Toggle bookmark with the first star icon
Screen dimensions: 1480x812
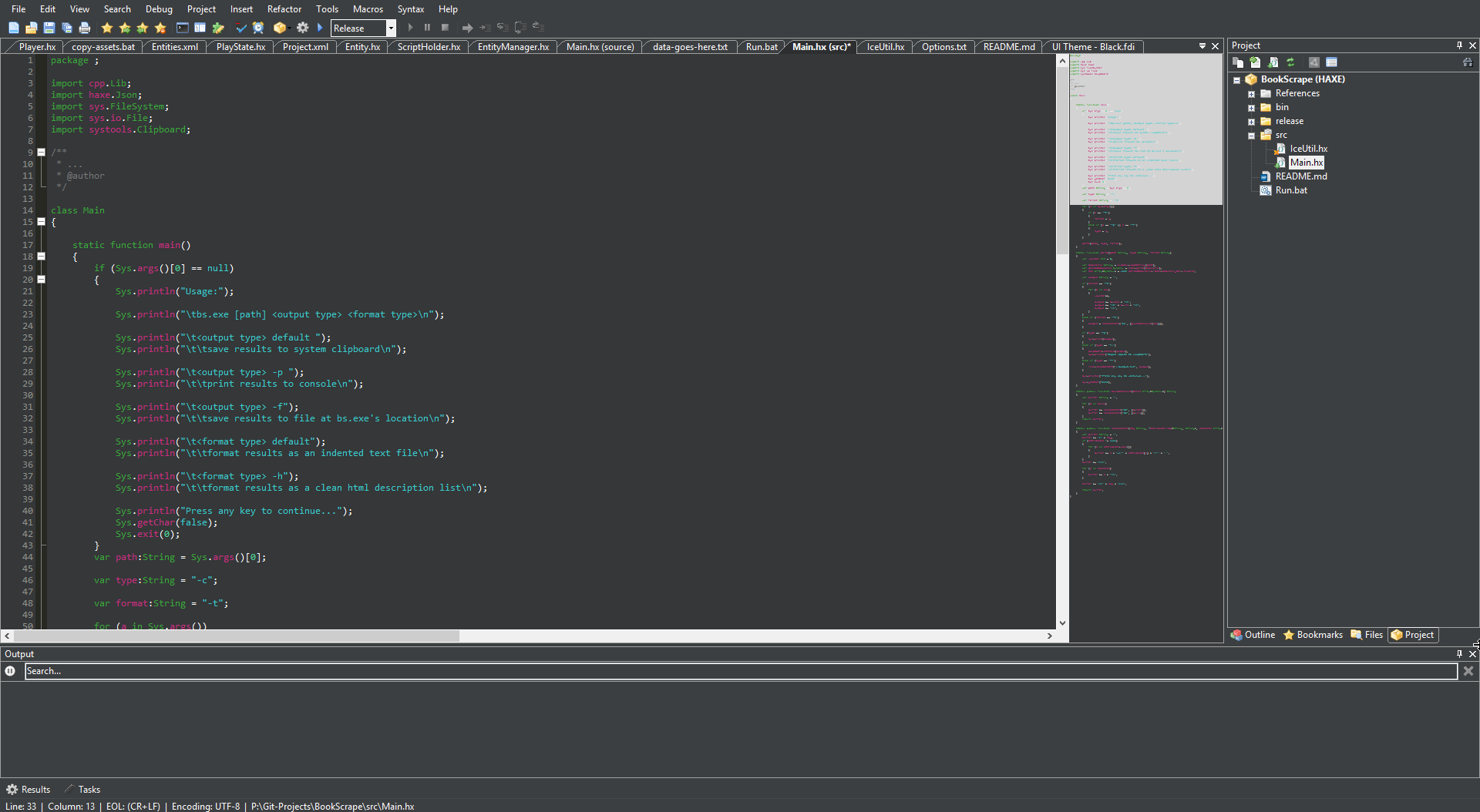106,28
